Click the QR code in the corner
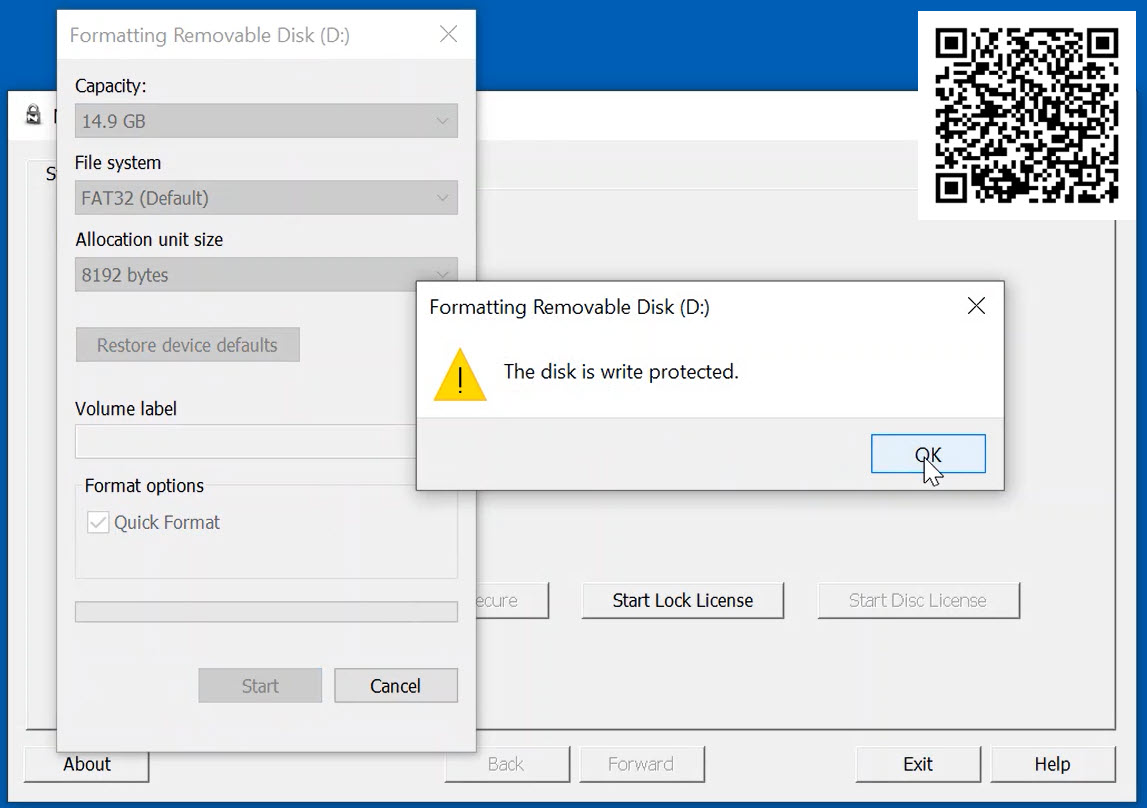This screenshot has height=808, width=1147. tap(1028, 117)
